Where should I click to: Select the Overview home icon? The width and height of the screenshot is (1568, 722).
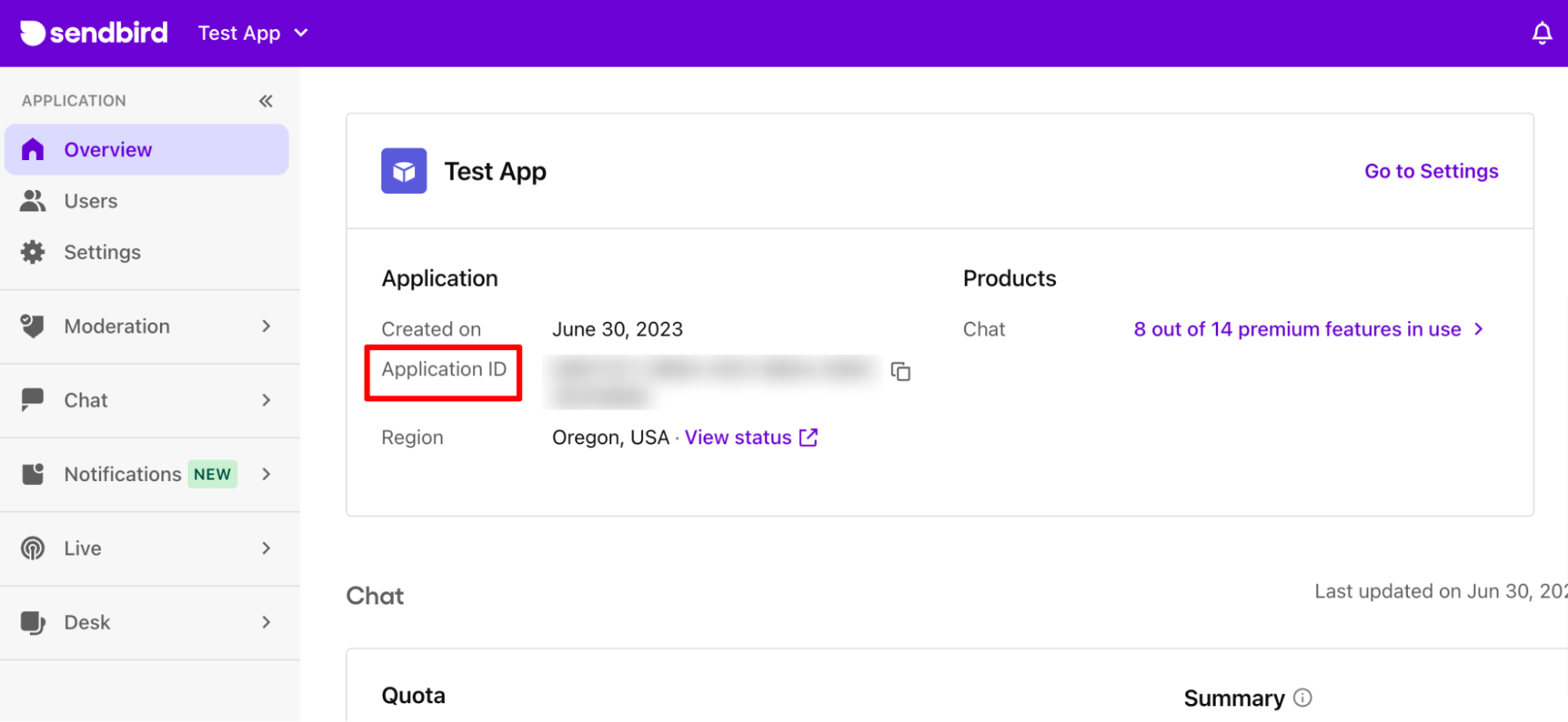coord(33,149)
